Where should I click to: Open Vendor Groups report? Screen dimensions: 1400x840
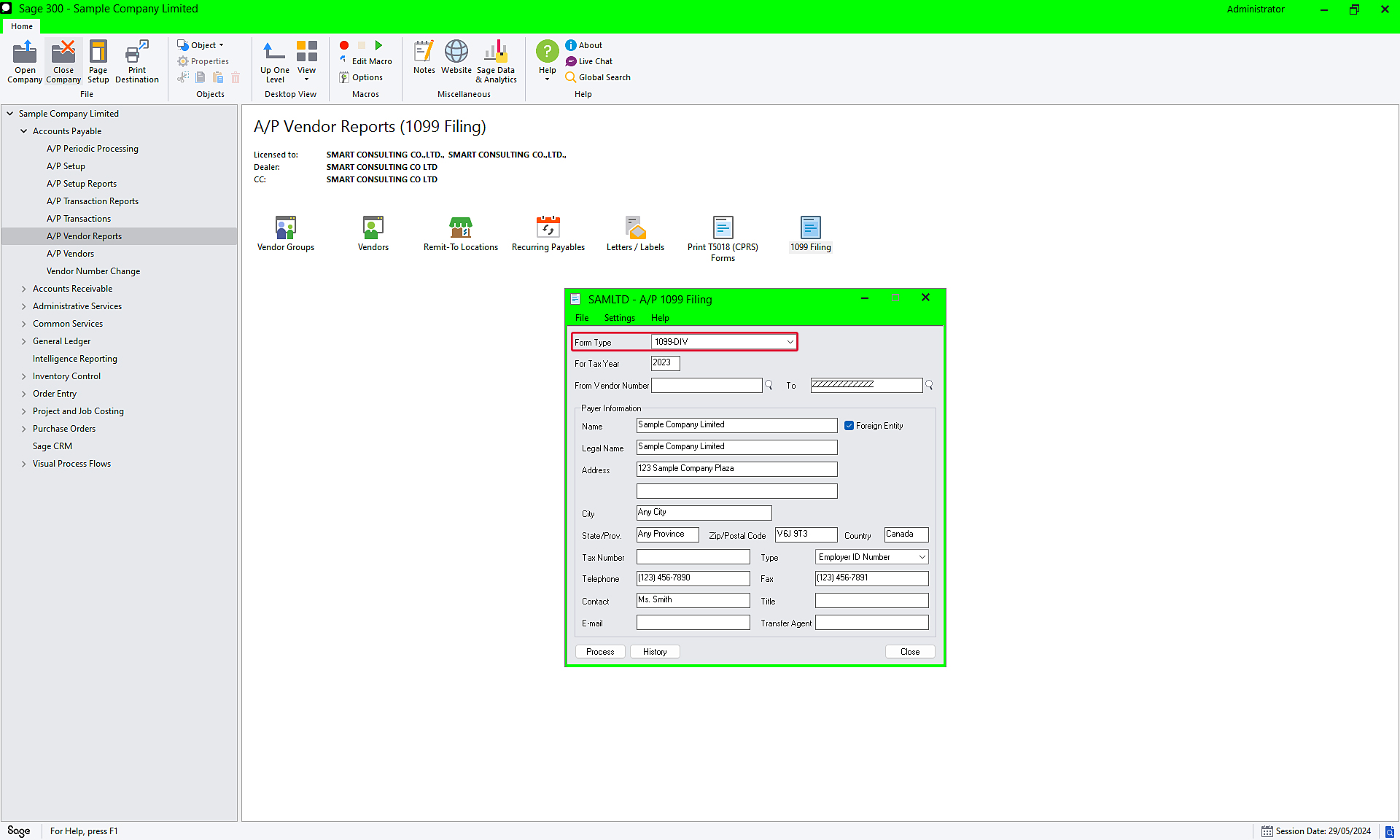tap(286, 234)
